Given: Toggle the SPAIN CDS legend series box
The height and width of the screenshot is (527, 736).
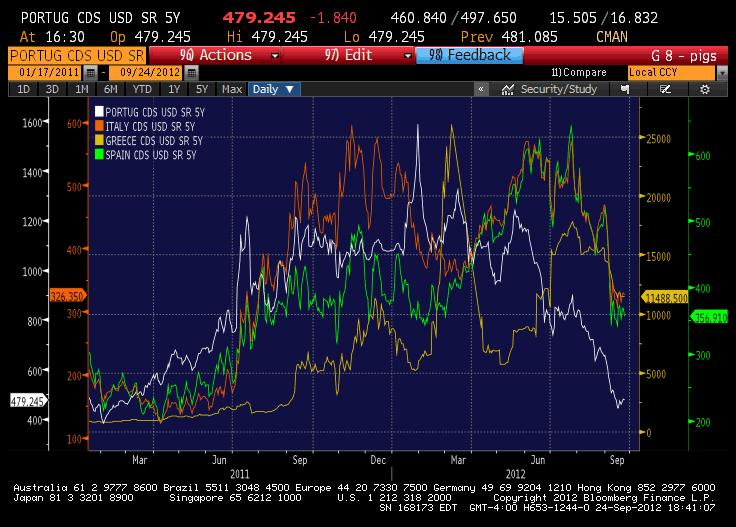Looking at the screenshot, I should [98, 154].
